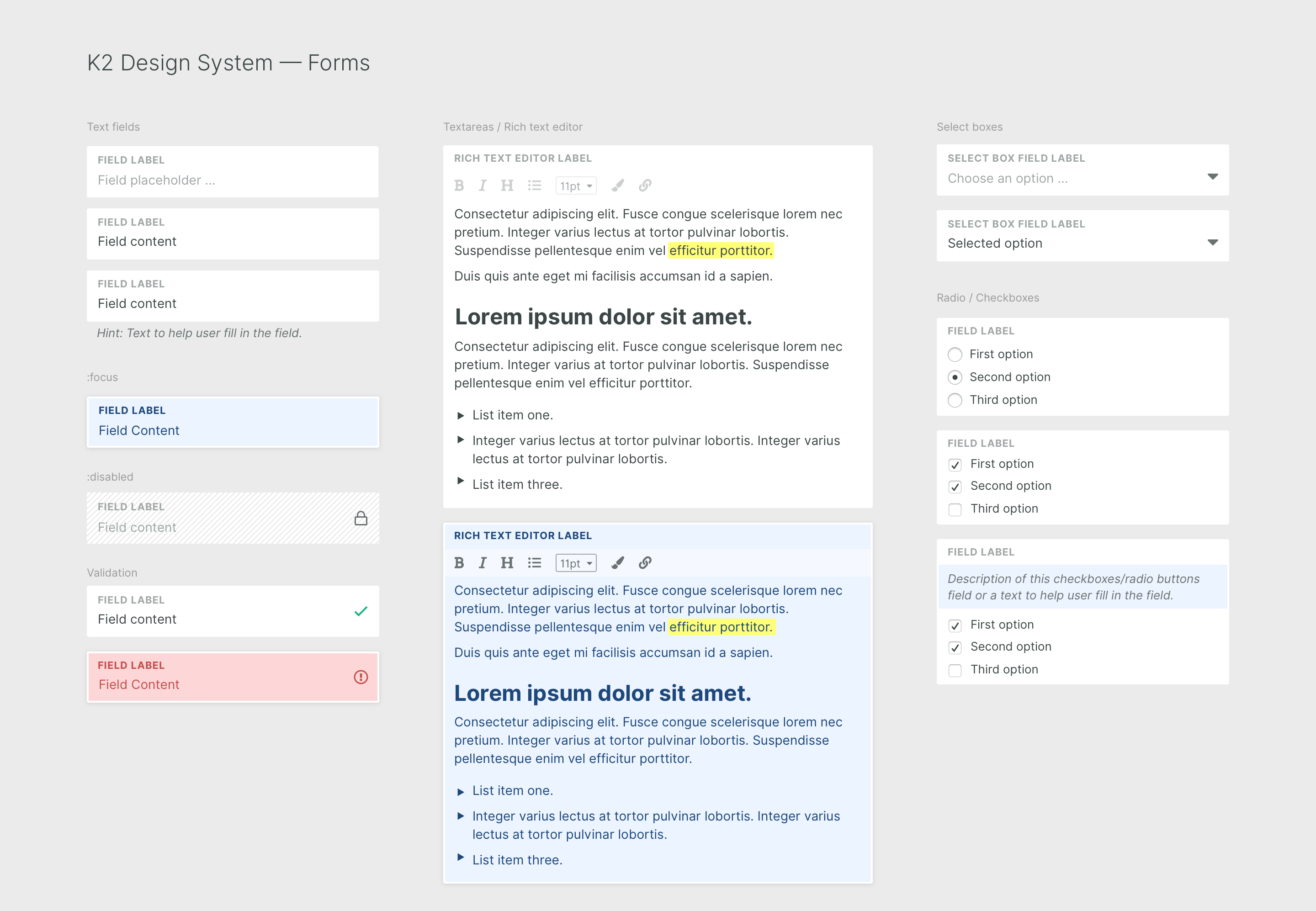Click link icon in upper rich text editor
This screenshot has width=1316, height=911.
645,185
